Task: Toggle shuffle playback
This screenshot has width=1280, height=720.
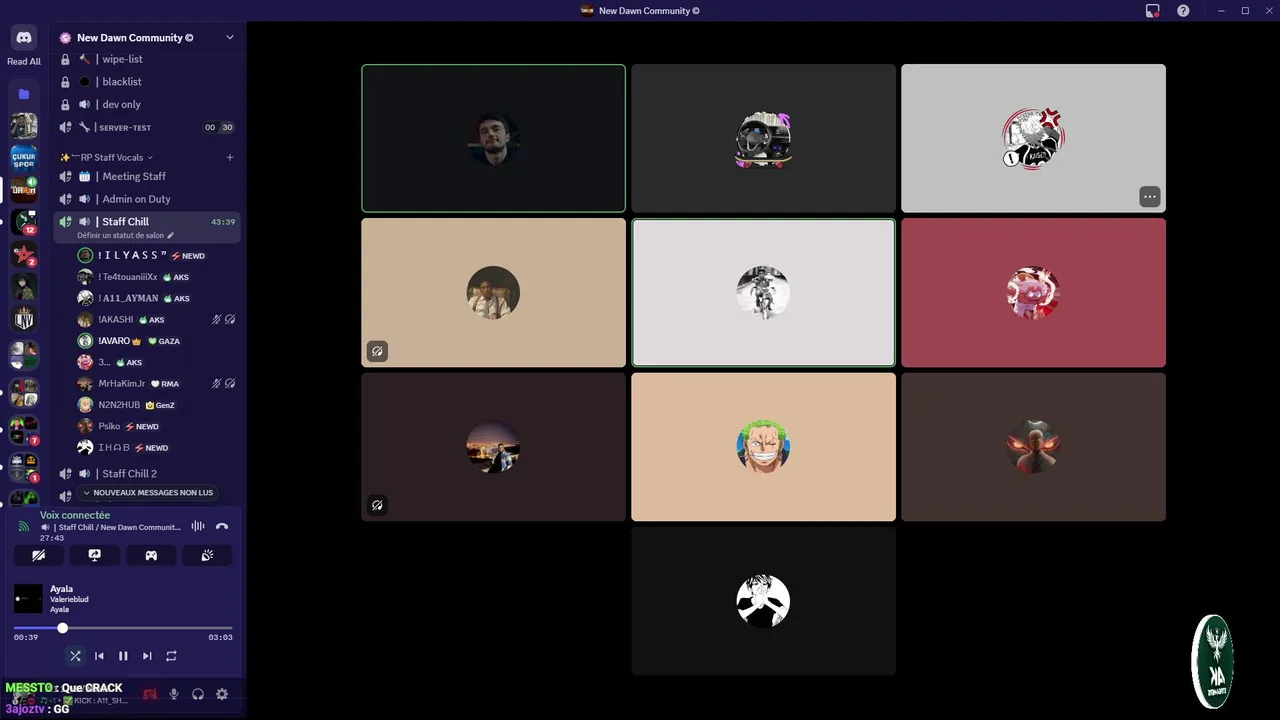Action: coord(75,656)
